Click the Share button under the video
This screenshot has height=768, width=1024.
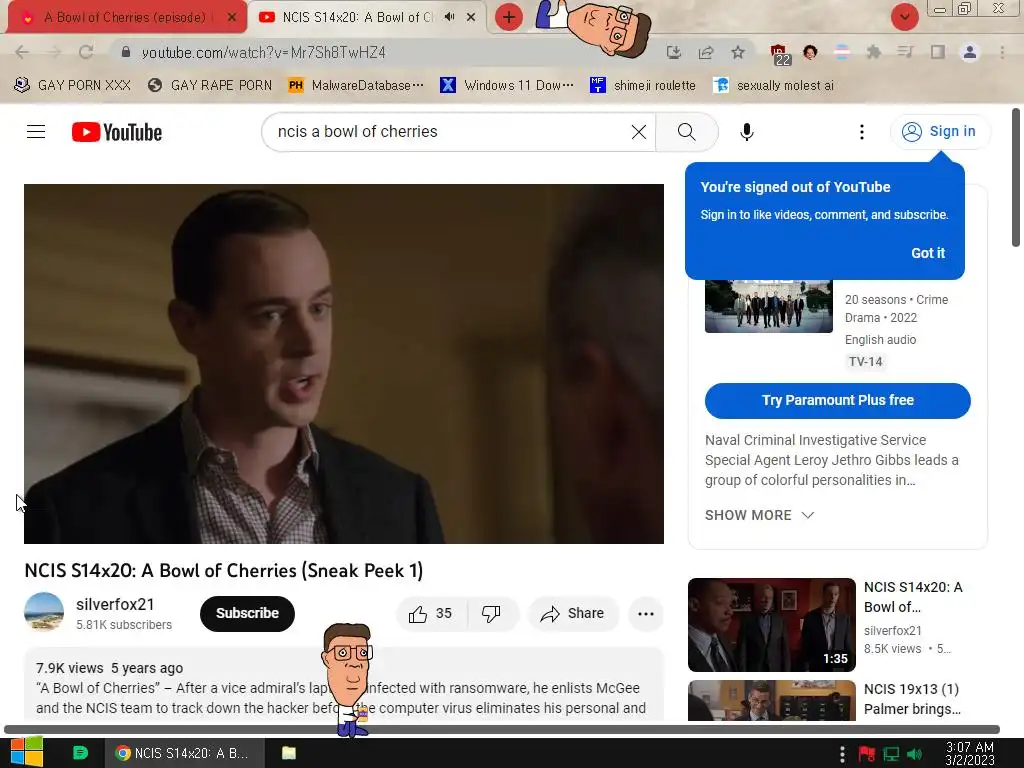tap(573, 613)
